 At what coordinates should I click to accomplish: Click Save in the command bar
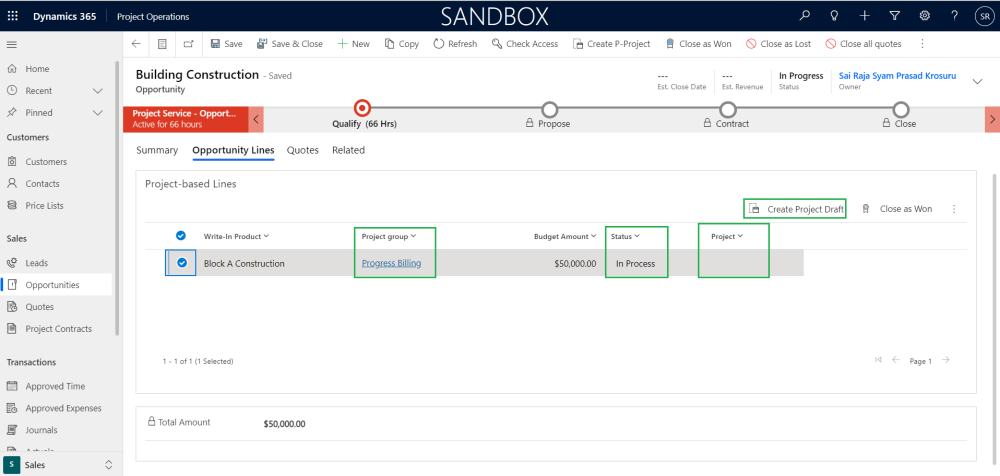pyautogui.click(x=226, y=44)
